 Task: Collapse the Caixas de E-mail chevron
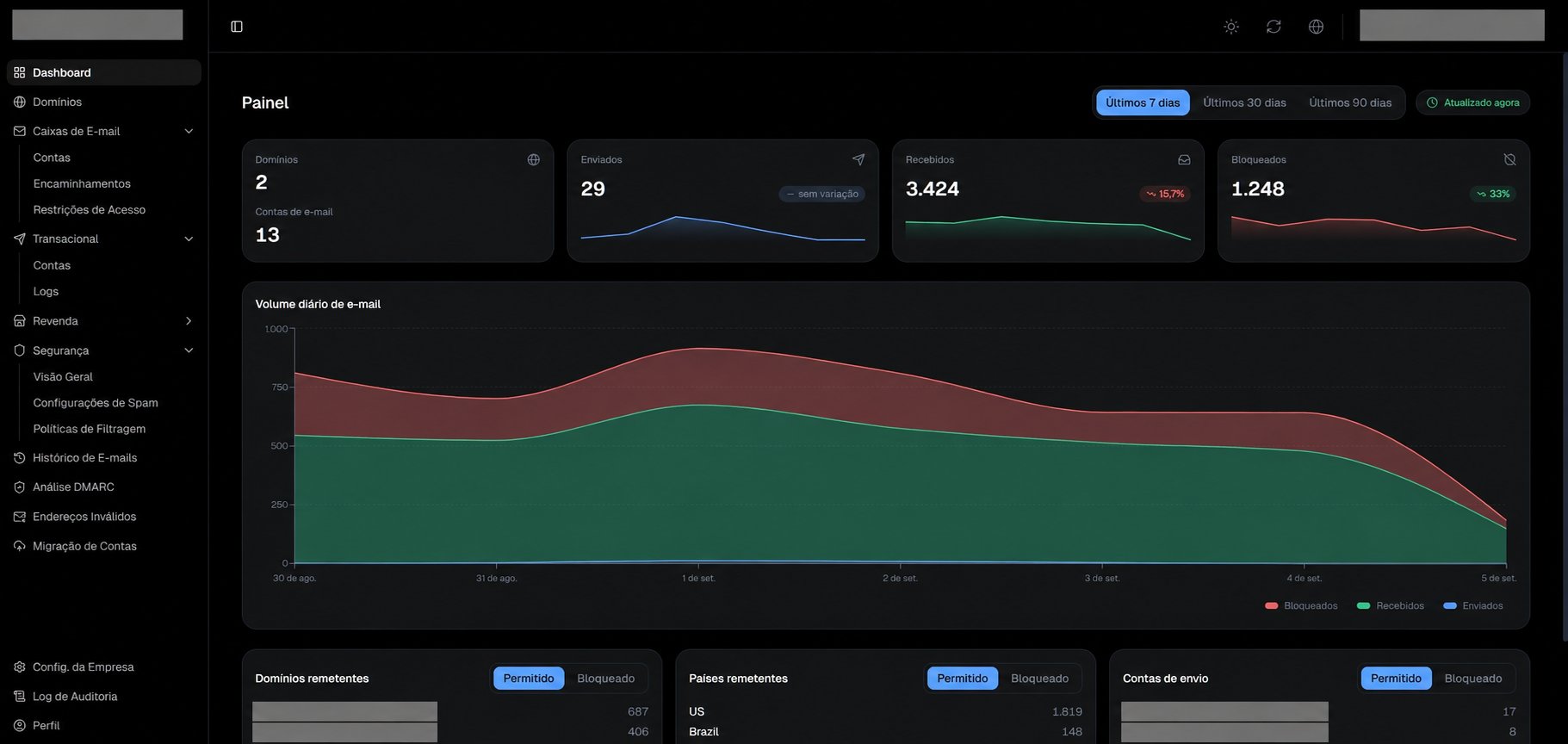[x=189, y=131]
